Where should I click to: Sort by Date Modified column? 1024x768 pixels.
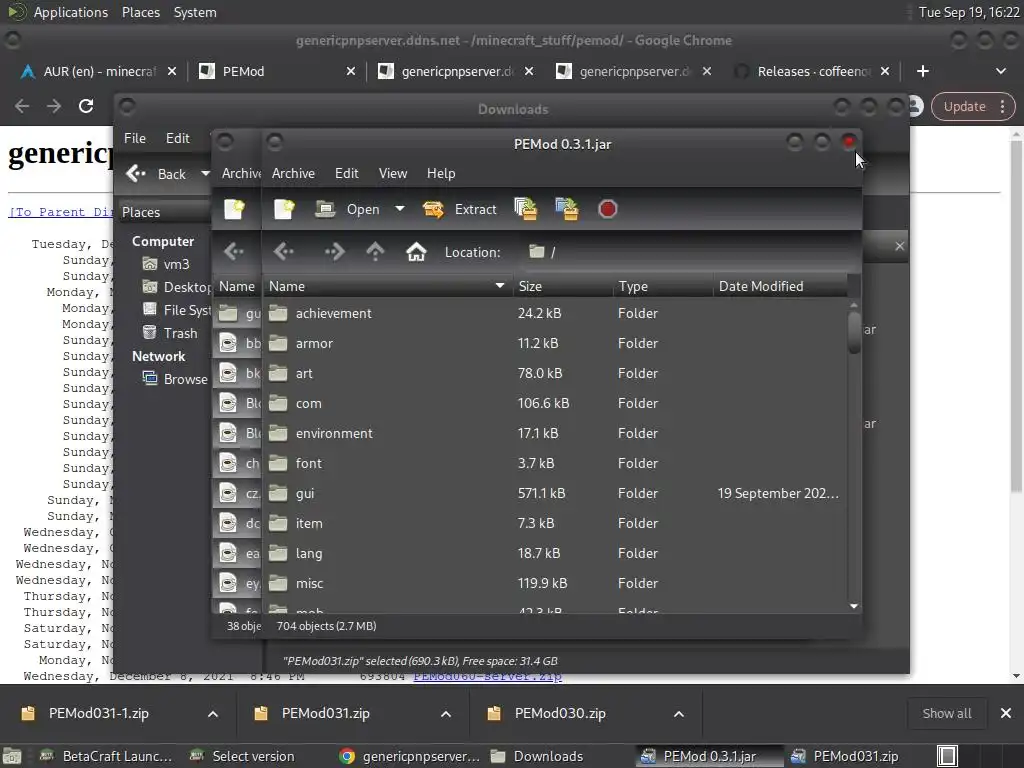coord(780,286)
